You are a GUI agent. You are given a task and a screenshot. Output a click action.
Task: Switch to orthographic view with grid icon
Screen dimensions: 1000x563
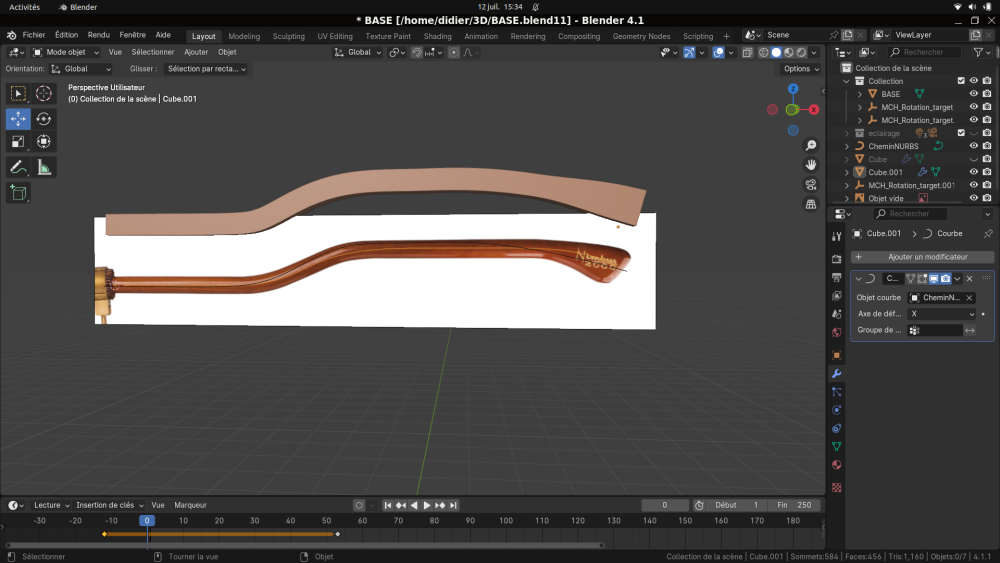click(x=811, y=204)
